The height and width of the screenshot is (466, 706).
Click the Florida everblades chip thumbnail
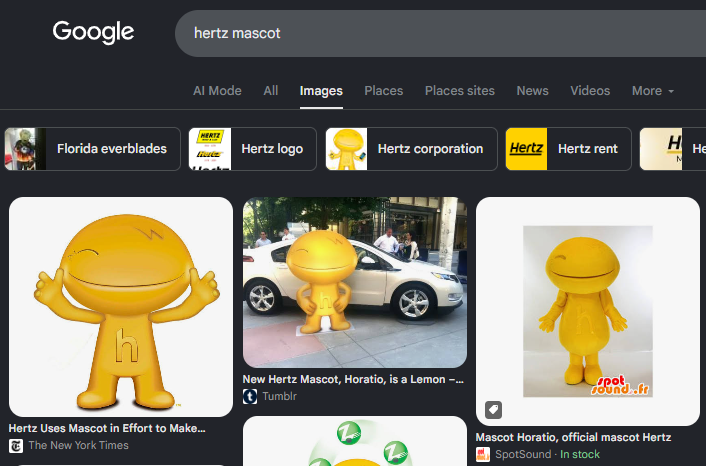click(x=25, y=149)
